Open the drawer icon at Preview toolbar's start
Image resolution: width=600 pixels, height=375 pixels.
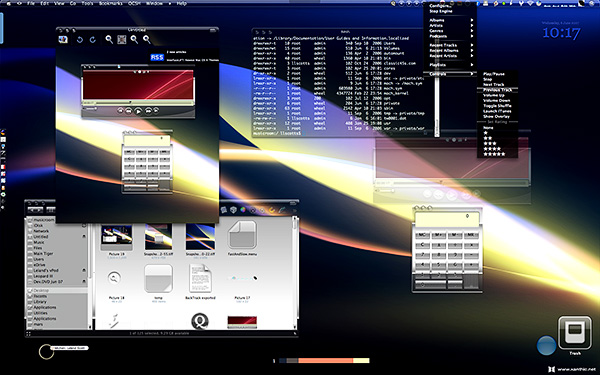pos(63,39)
